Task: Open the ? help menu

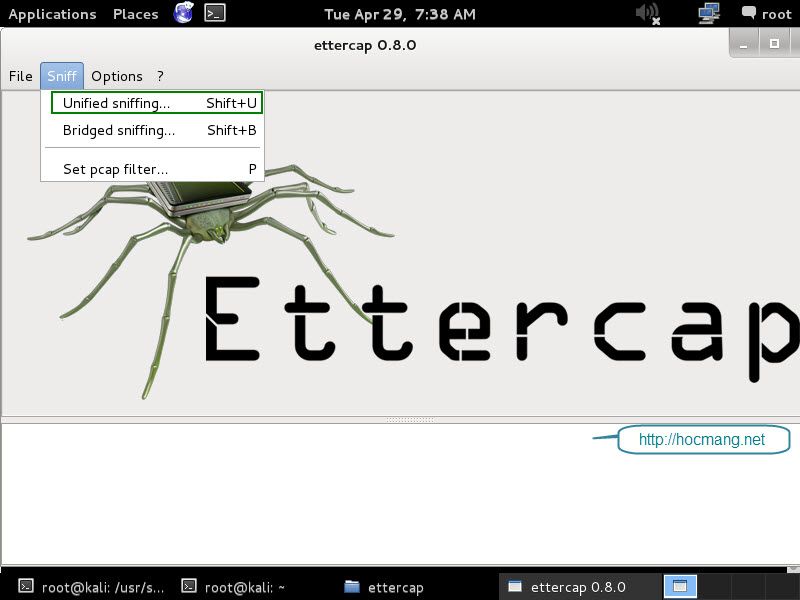Action: [x=160, y=76]
